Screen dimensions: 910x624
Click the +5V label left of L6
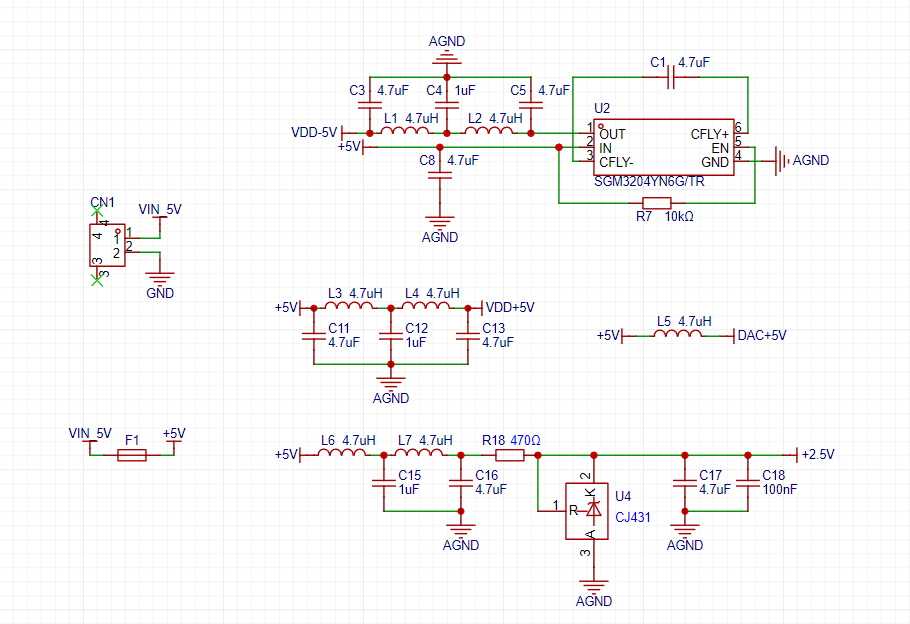click(286, 454)
